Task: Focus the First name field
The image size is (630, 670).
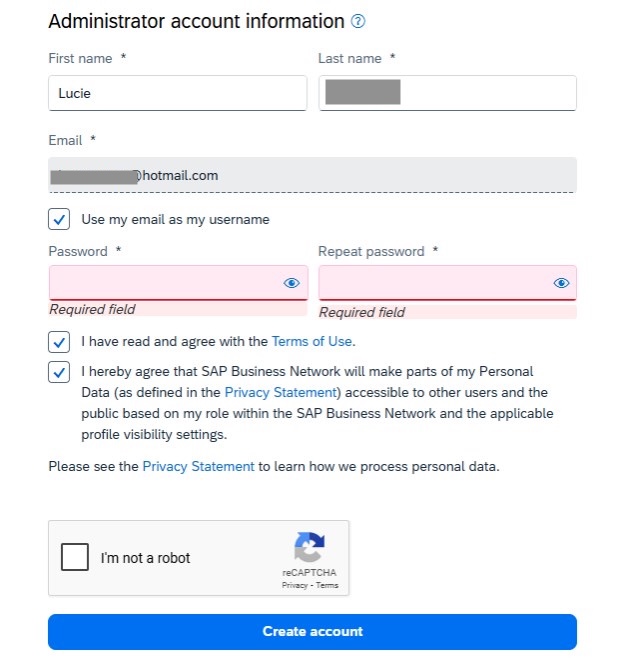Action: (177, 94)
